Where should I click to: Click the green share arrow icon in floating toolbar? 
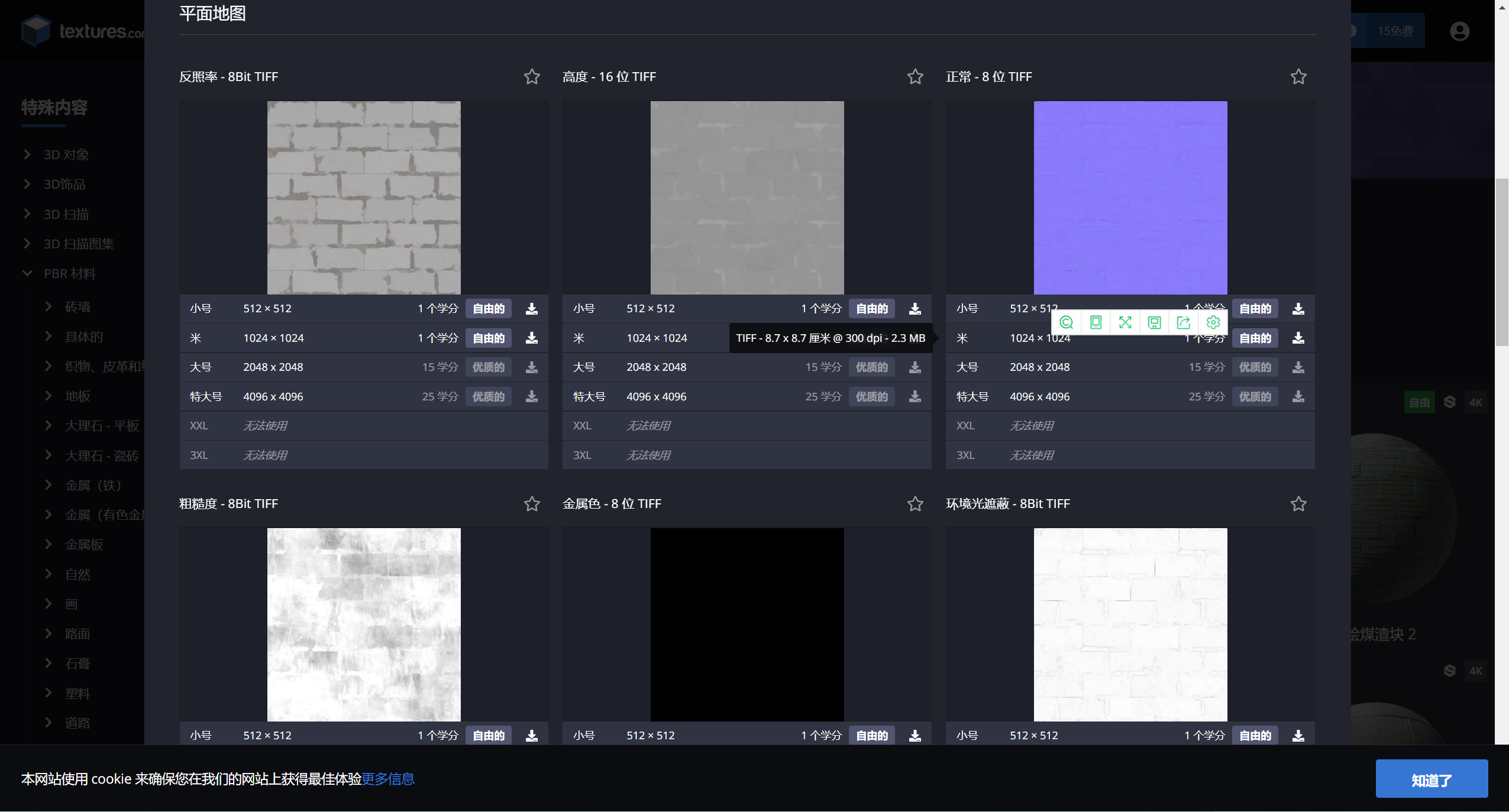pos(1184,322)
